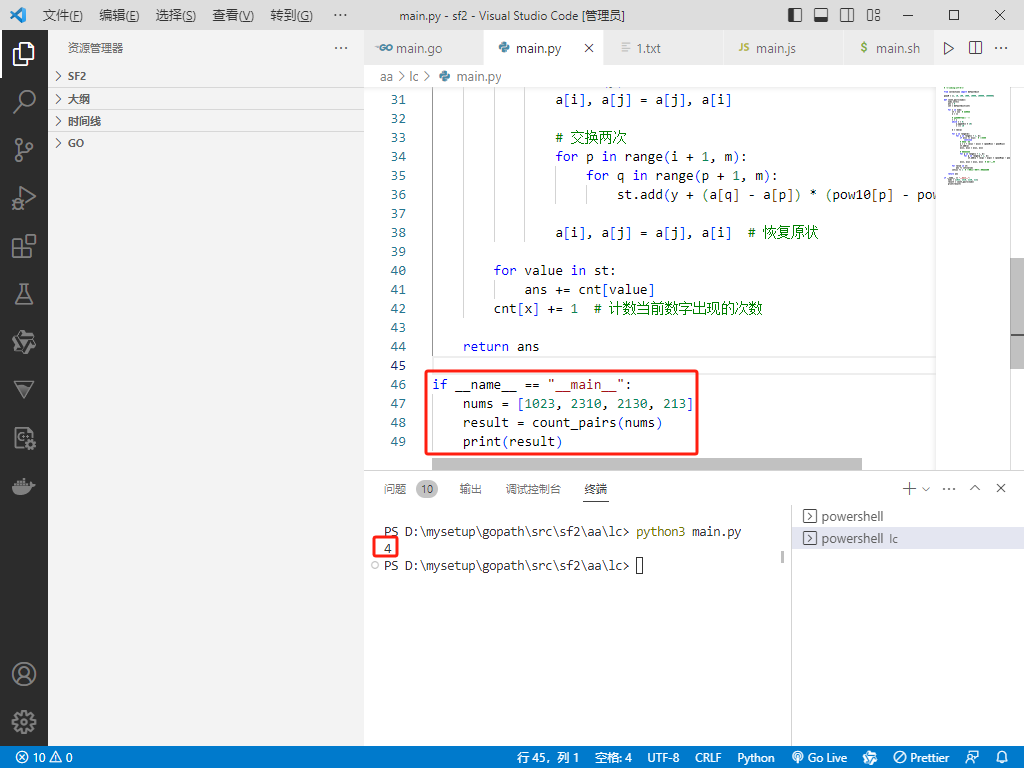
Task: Open notifications bell in status bar
Action: point(1002,758)
